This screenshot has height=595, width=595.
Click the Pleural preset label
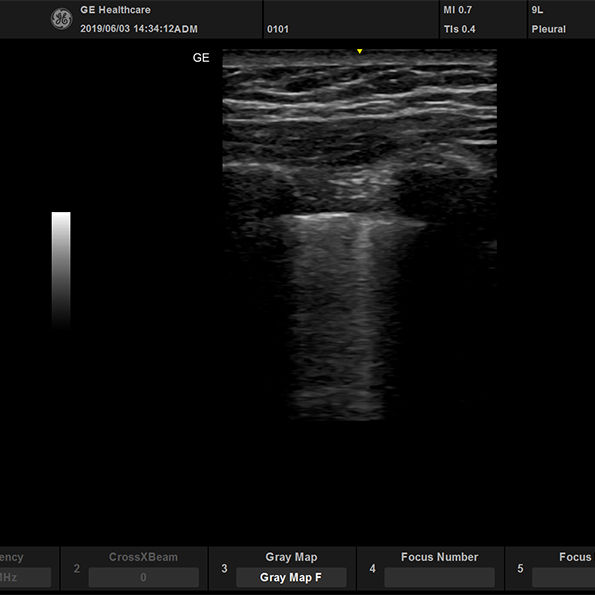548,29
